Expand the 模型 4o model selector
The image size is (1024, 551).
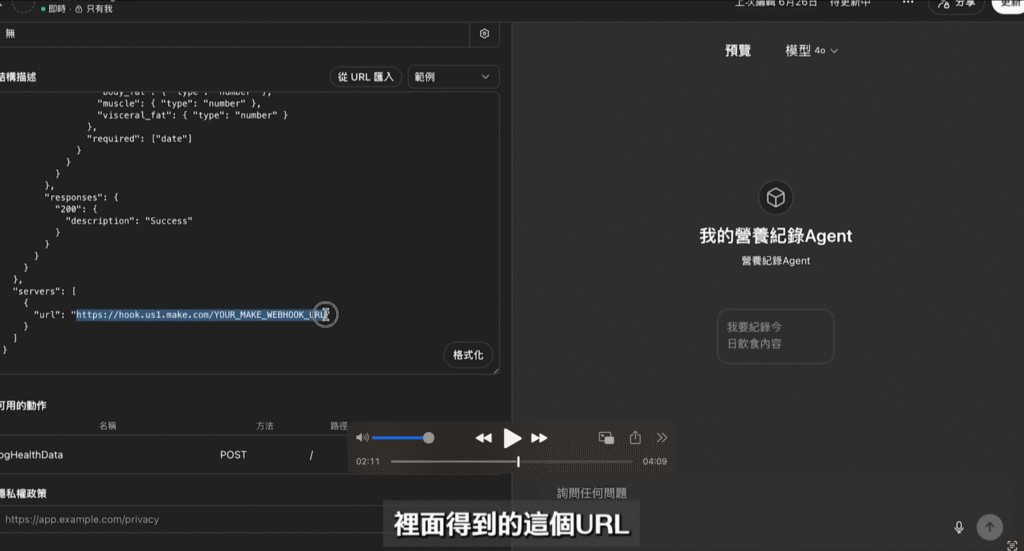click(812, 50)
